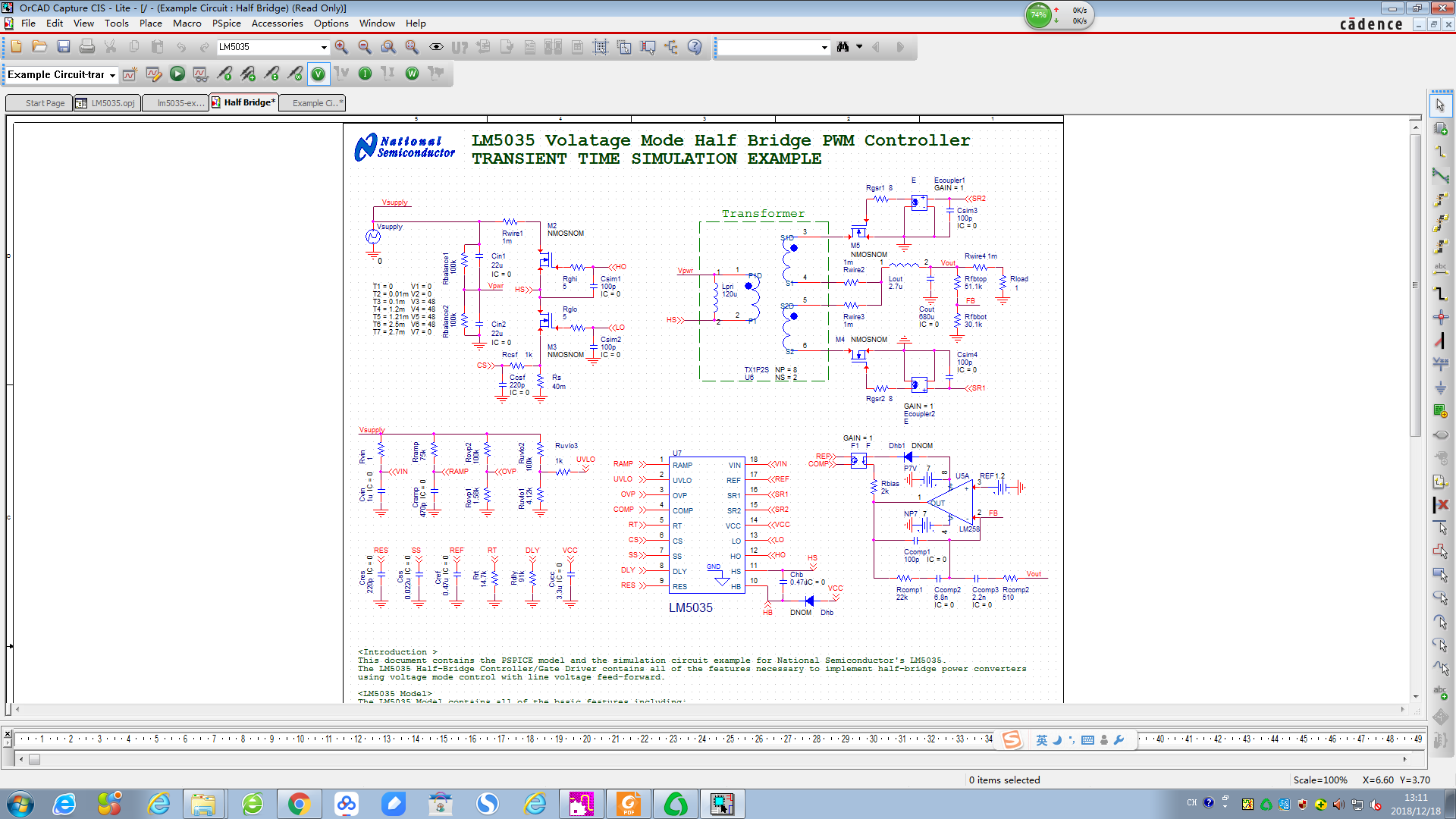
Task: Open a file with the folder icon
Action: pyautogui.click(x=39, y=47)
